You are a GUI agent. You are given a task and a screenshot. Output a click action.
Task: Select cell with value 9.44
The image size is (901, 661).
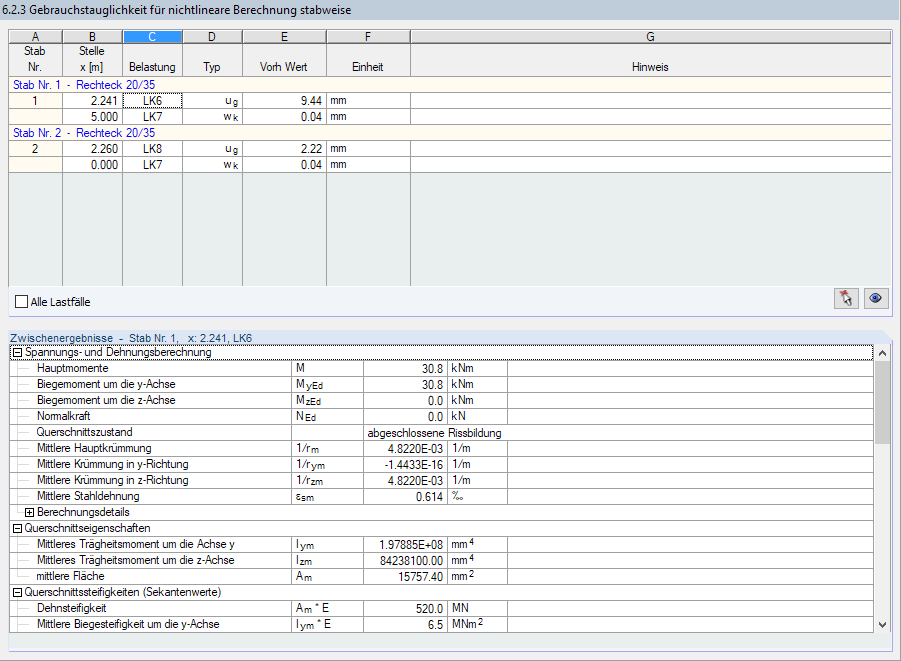click(x=284, y=101)
